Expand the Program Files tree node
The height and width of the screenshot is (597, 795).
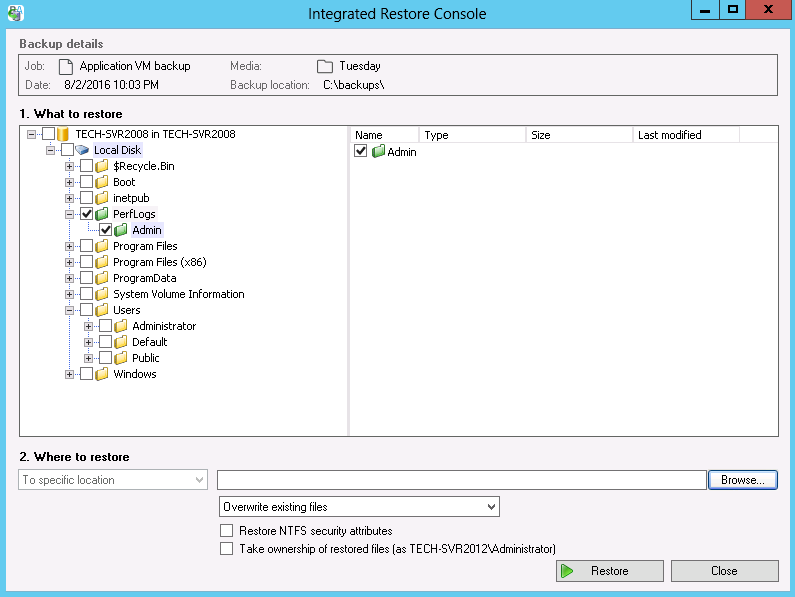point(70,246)
